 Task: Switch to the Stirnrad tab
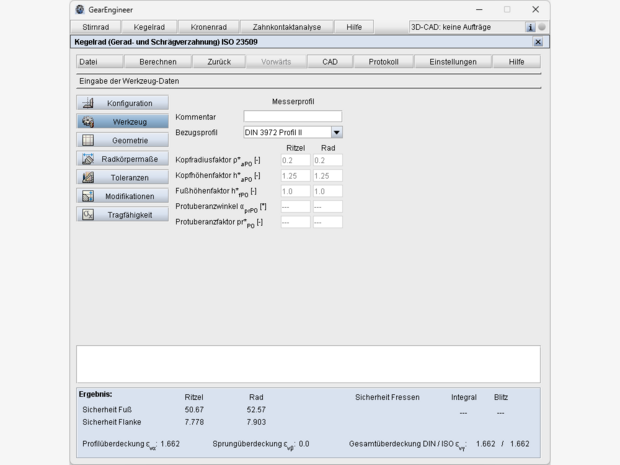click(95, 27)
